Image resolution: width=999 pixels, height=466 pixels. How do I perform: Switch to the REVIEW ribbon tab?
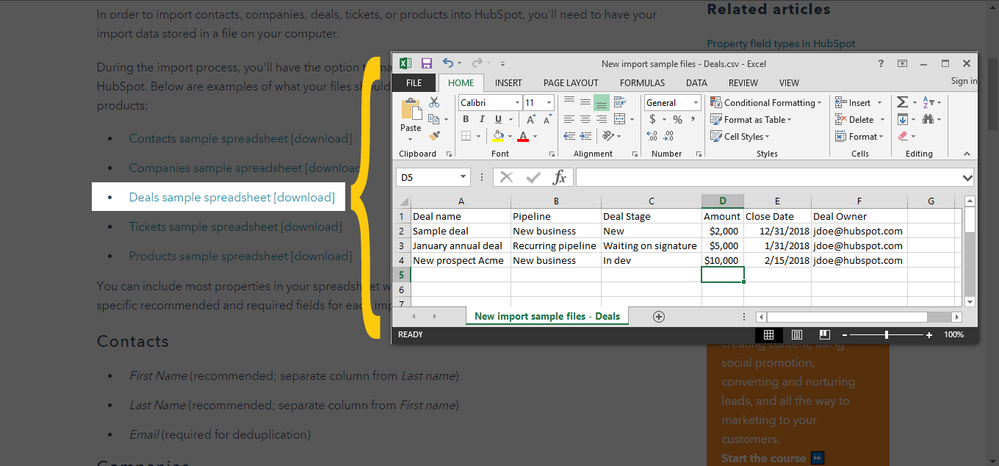(743, 83)
